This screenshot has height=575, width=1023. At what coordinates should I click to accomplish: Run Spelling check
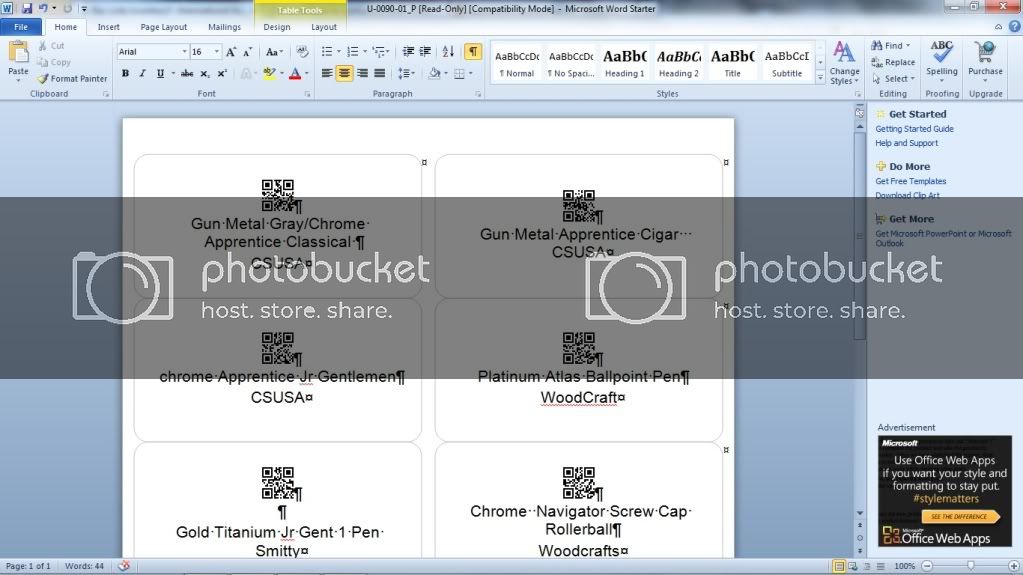pyautogui.click(x=942, y=60)
